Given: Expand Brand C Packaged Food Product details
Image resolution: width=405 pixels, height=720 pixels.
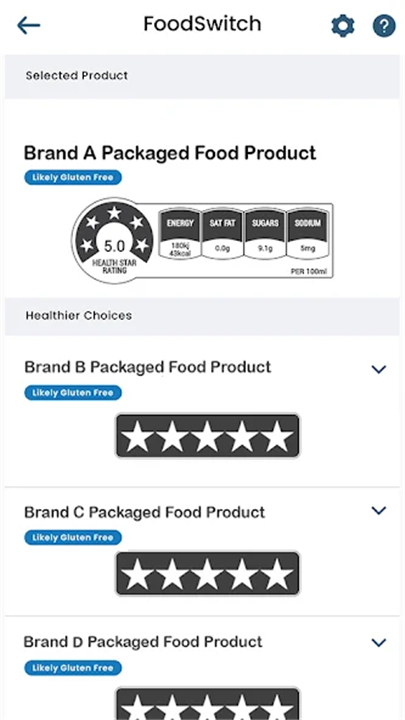Looking at the screenshot, I should [379, 510].
